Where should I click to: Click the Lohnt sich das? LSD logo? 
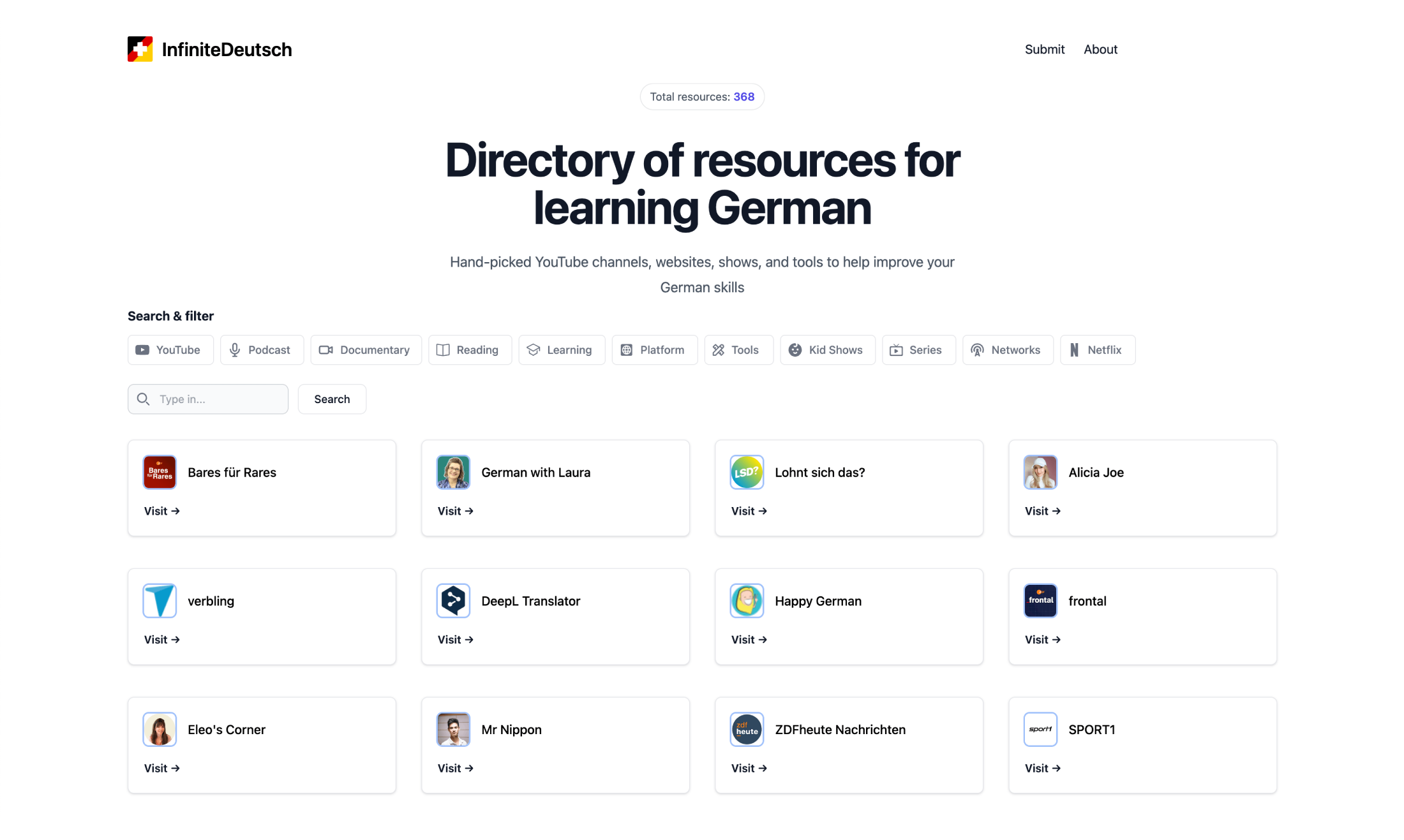(747, 472)
